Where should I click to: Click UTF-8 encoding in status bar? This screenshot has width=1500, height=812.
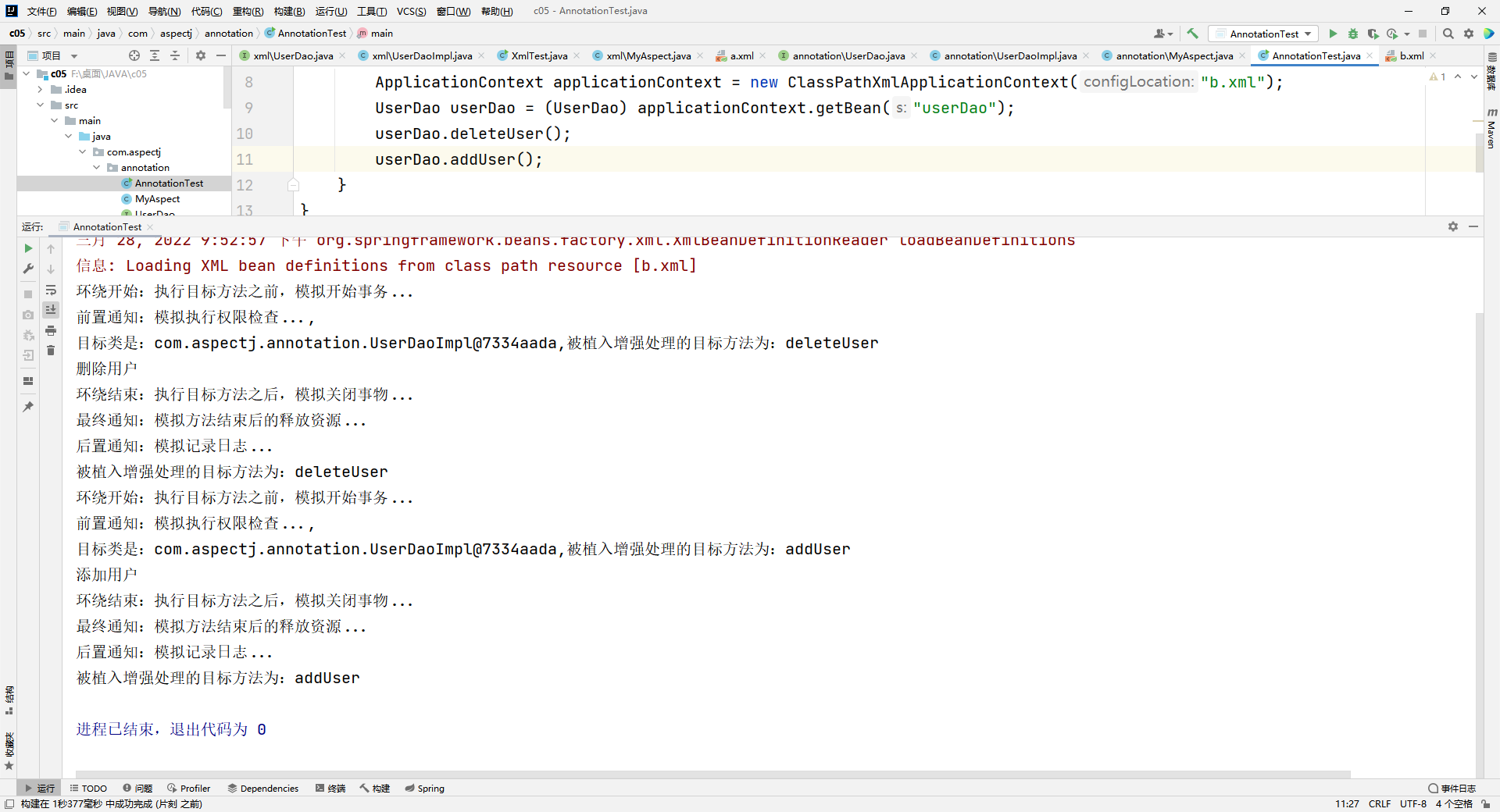1412,803
